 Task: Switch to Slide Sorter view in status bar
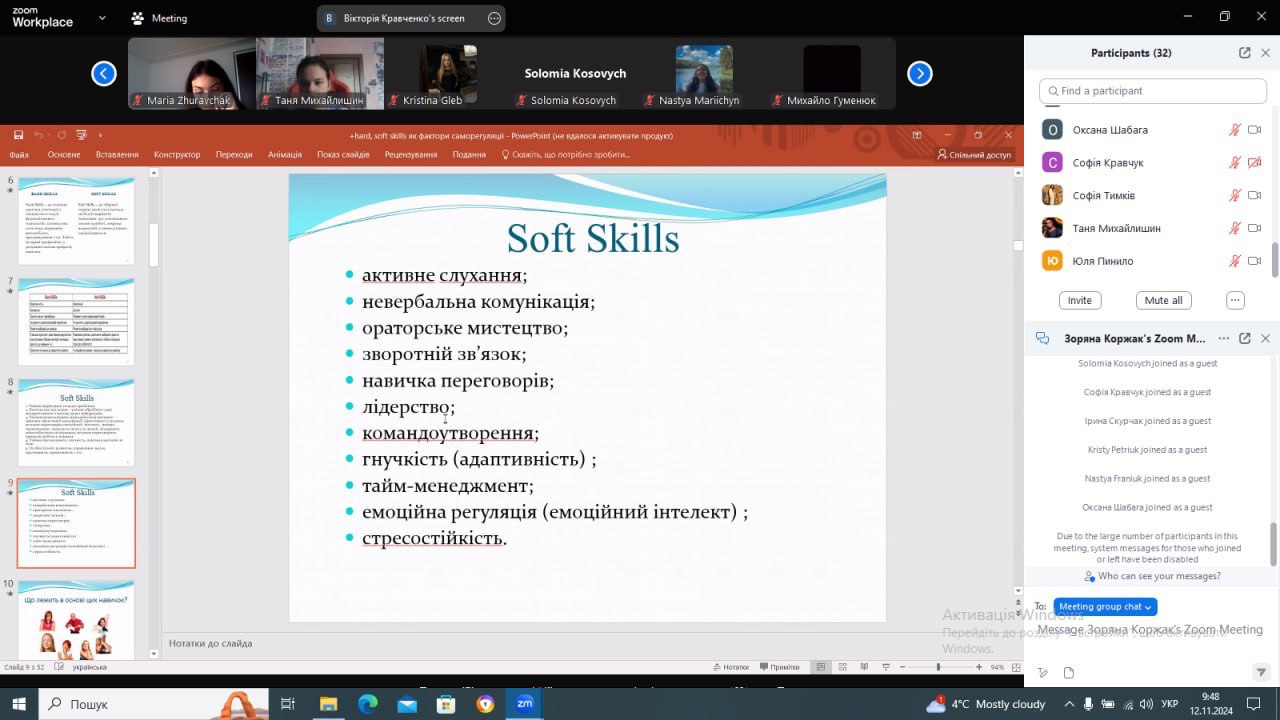click(843, 666)
